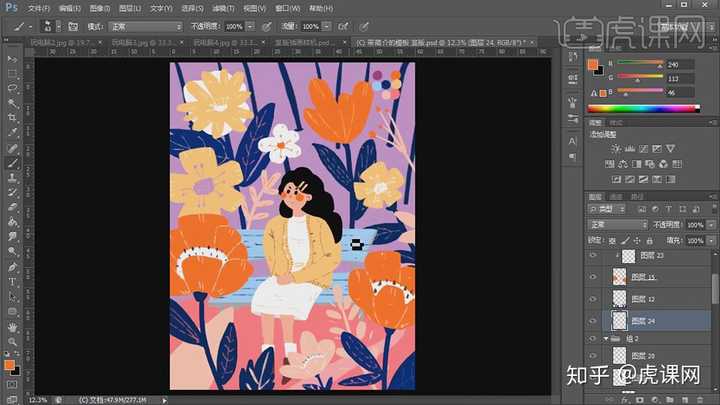Open the layer 不透明度 slider arrow

click(711, 225)
